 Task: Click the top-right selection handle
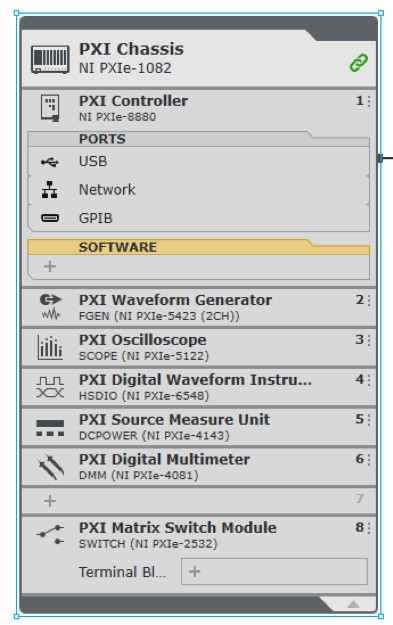[381, 13]
